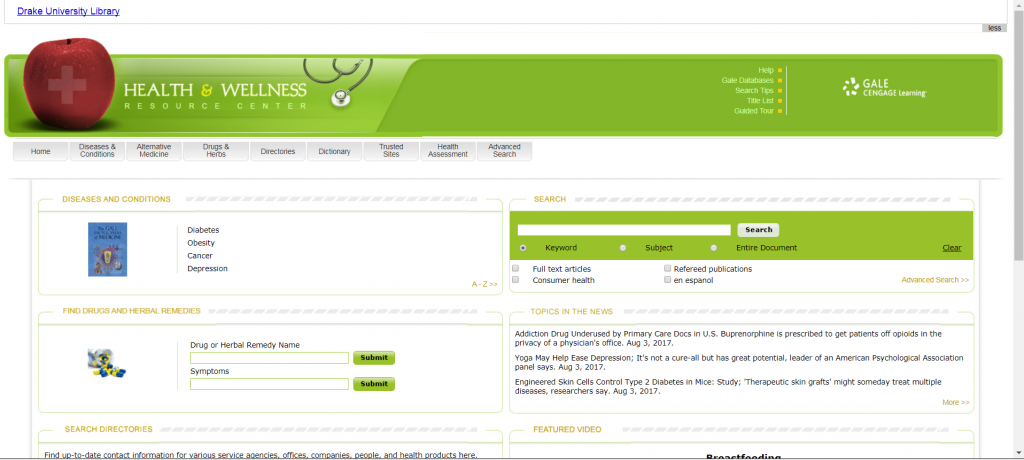
Task: Open the Guided Tour link
Action: pyautogui.click(x=754, y=111)
